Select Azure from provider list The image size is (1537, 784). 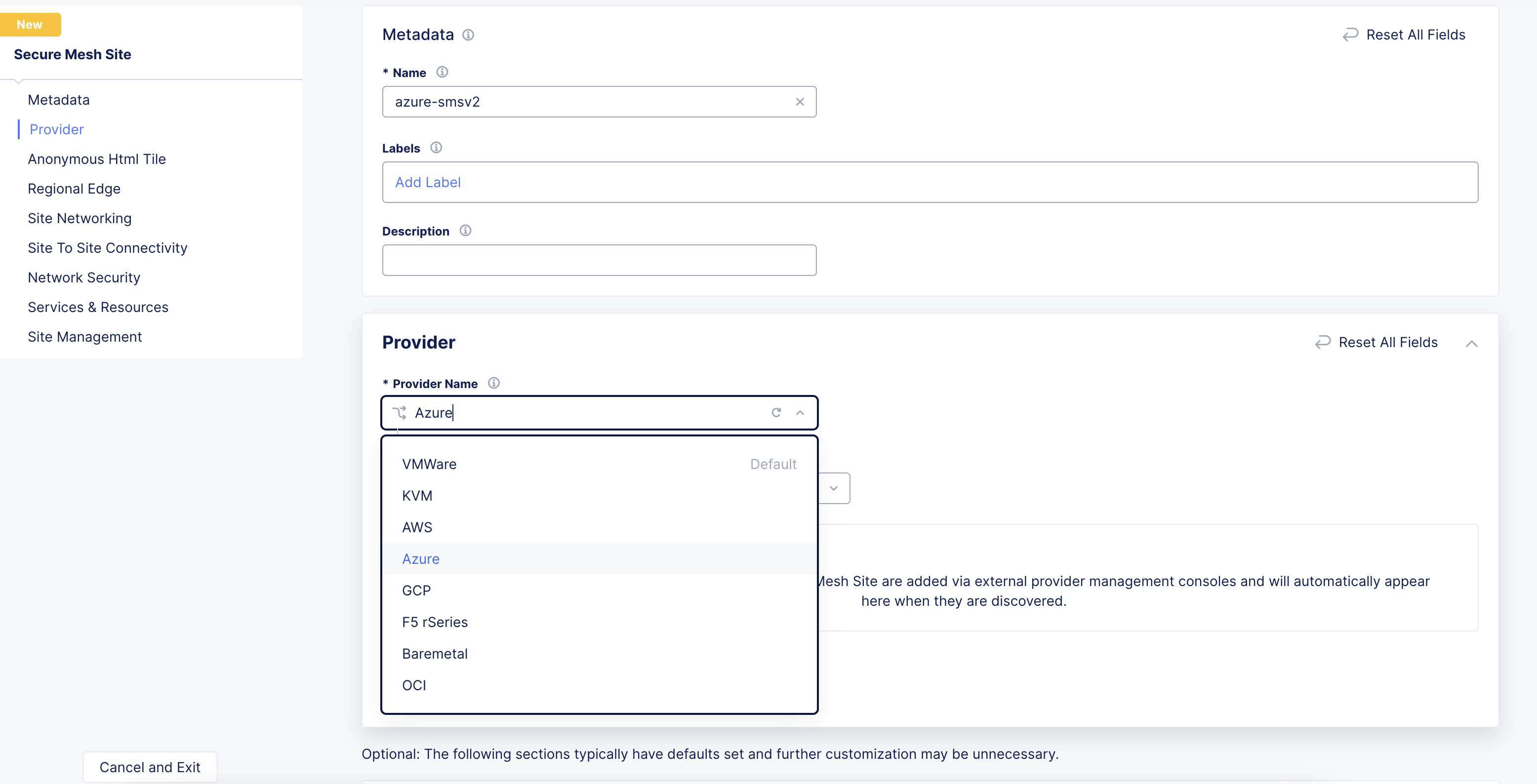coord(421,559)
